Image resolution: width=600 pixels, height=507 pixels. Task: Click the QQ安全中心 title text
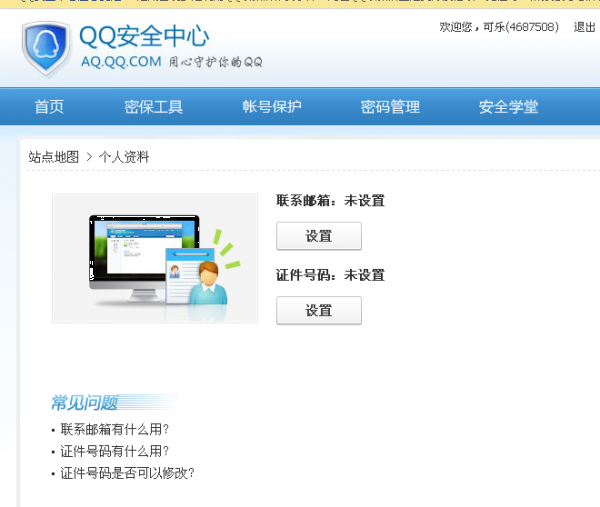144,36
